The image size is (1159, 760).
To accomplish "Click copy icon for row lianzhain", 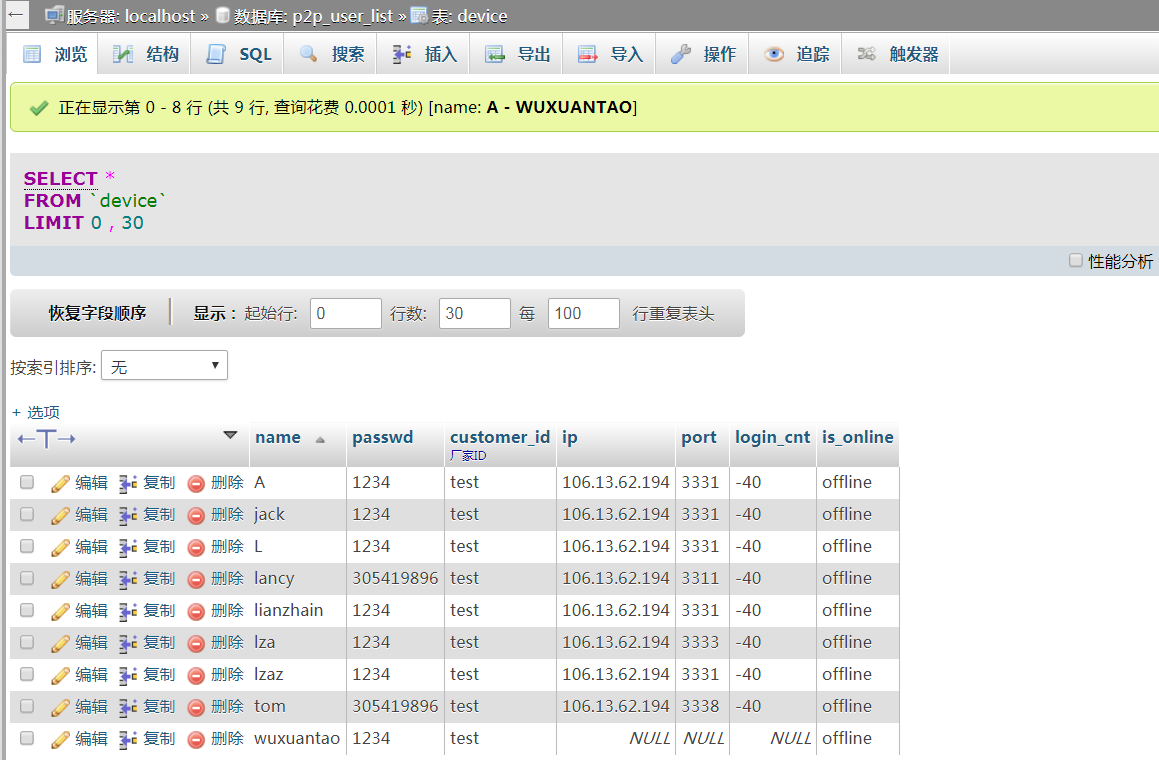I will click(x=128, y=611).
